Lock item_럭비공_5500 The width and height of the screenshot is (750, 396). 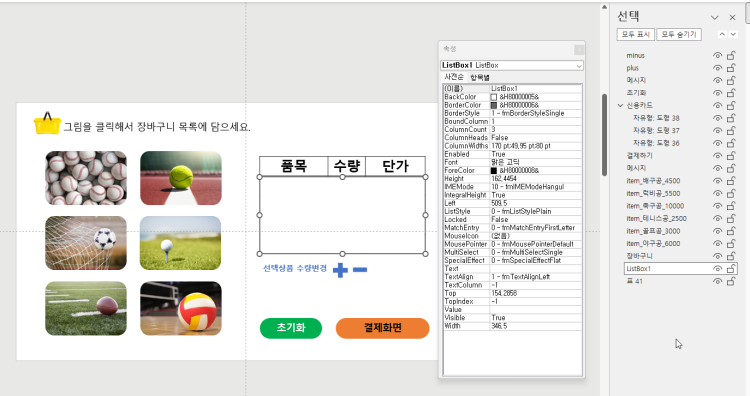point(731,193)
